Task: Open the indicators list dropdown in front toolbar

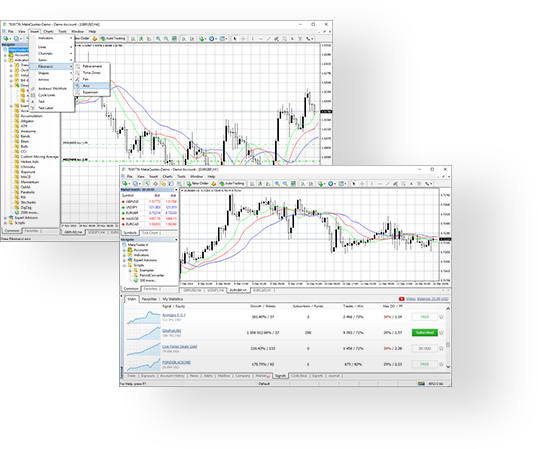Action: coord(321,184)
